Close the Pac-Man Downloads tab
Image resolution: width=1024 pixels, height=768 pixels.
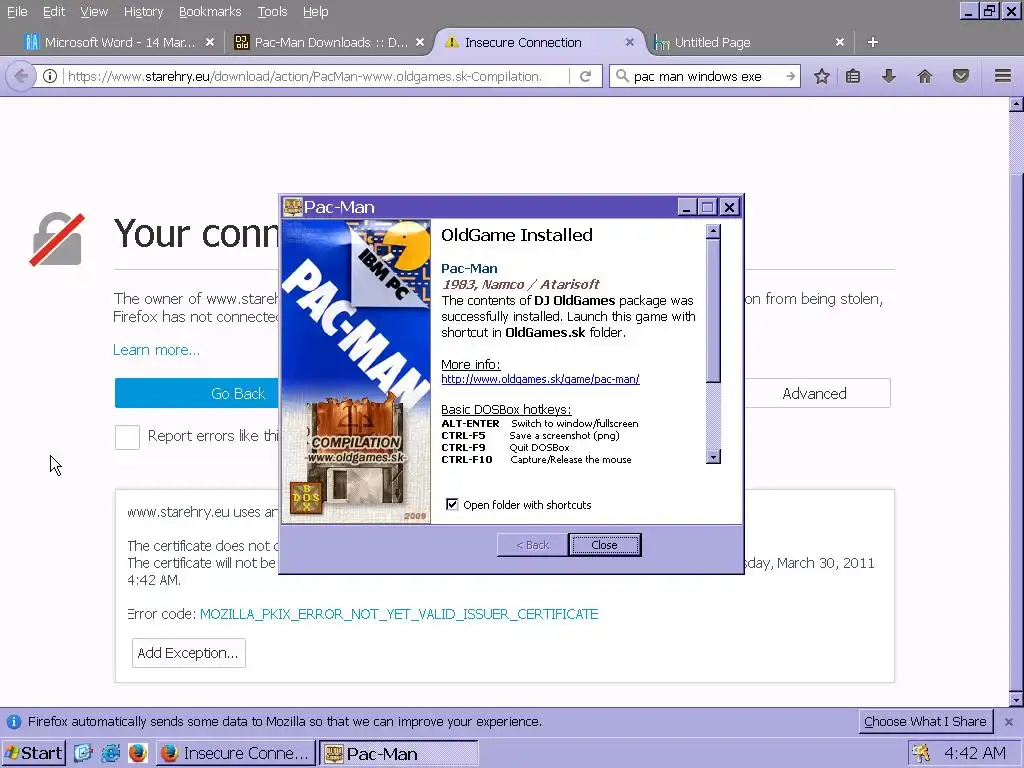(x=420, y=42)
